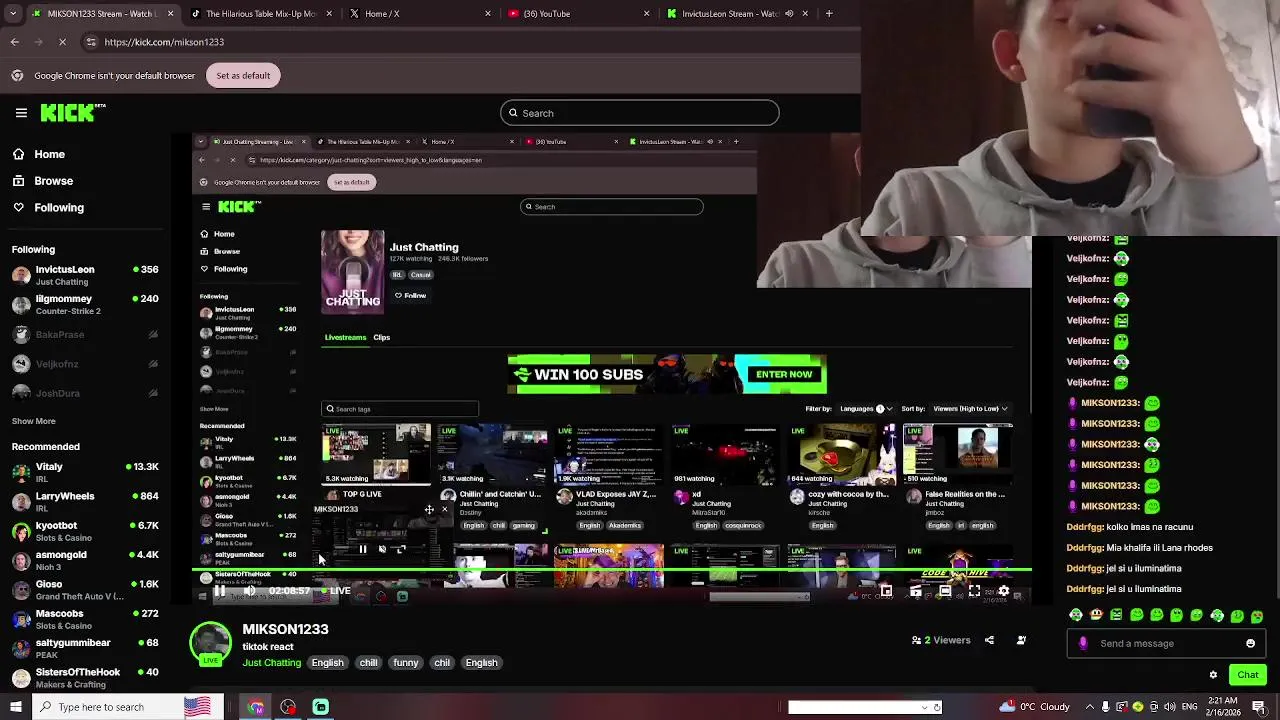
Task: Click the purple identity icon in chat input
Action: (1083, 643)
